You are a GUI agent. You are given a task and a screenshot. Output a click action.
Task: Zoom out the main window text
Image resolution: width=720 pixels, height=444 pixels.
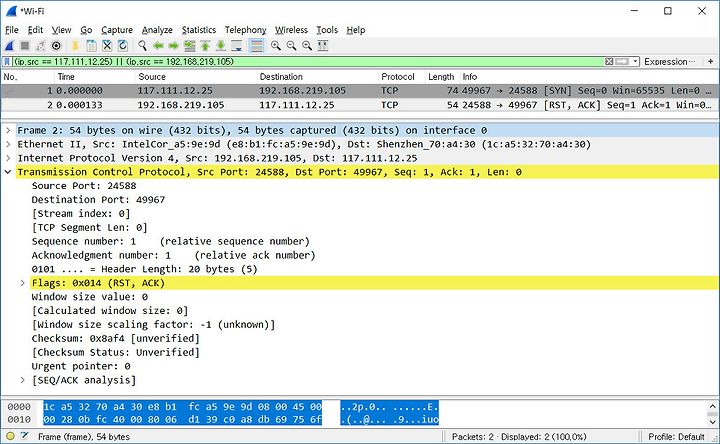click(x=291, y=45)
